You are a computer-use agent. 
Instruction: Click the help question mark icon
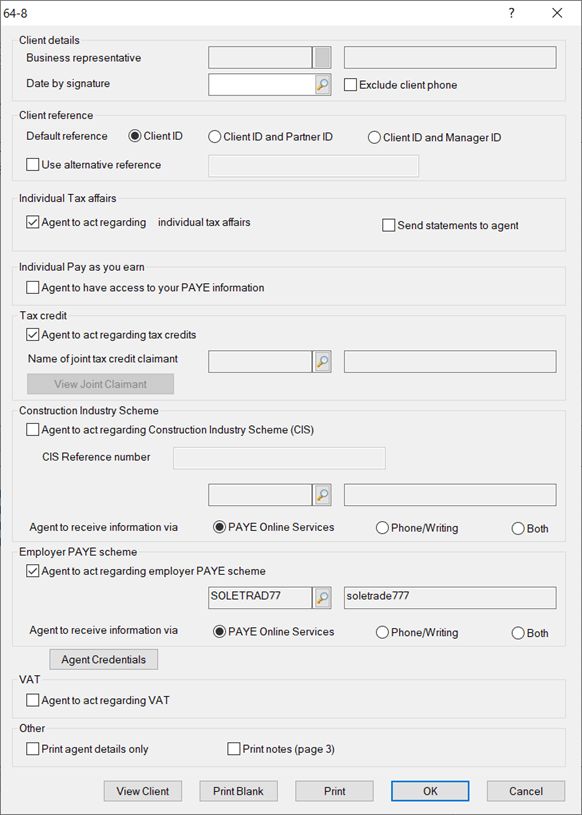(x=511, y=13)
